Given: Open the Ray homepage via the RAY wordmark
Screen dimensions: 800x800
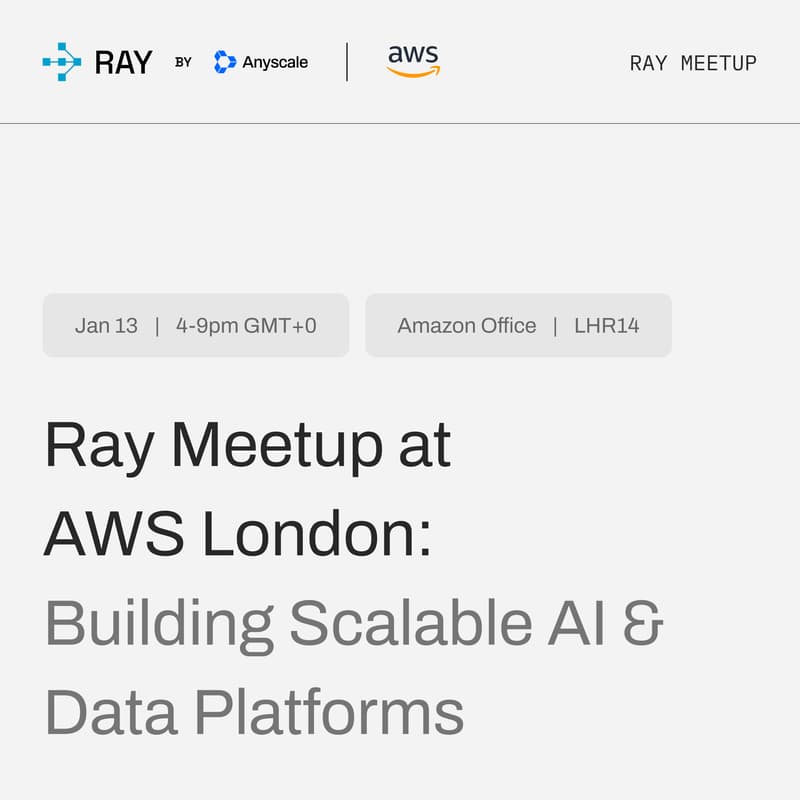Looking at the screenshot, I should 123,62.
